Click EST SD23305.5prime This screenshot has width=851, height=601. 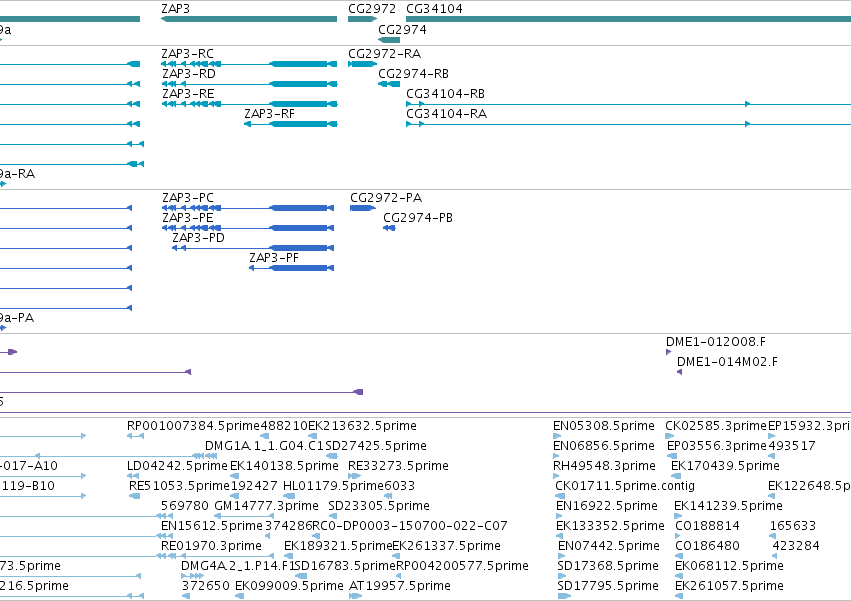(x=379, y=506)
